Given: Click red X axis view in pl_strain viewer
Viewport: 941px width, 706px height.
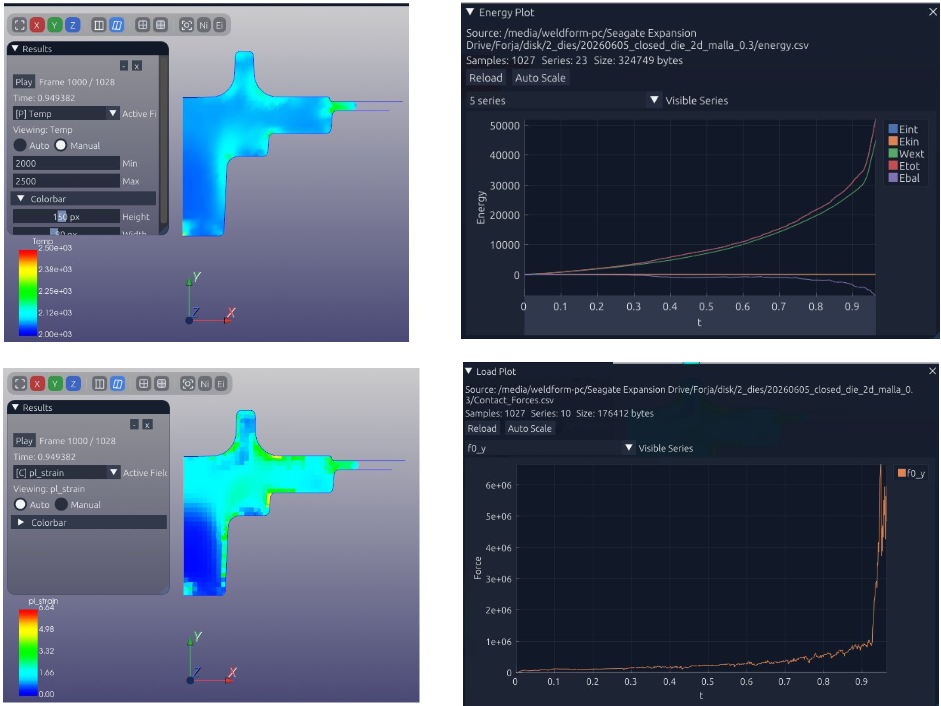Looking at the screenshot, I should (x=38, y=384).
